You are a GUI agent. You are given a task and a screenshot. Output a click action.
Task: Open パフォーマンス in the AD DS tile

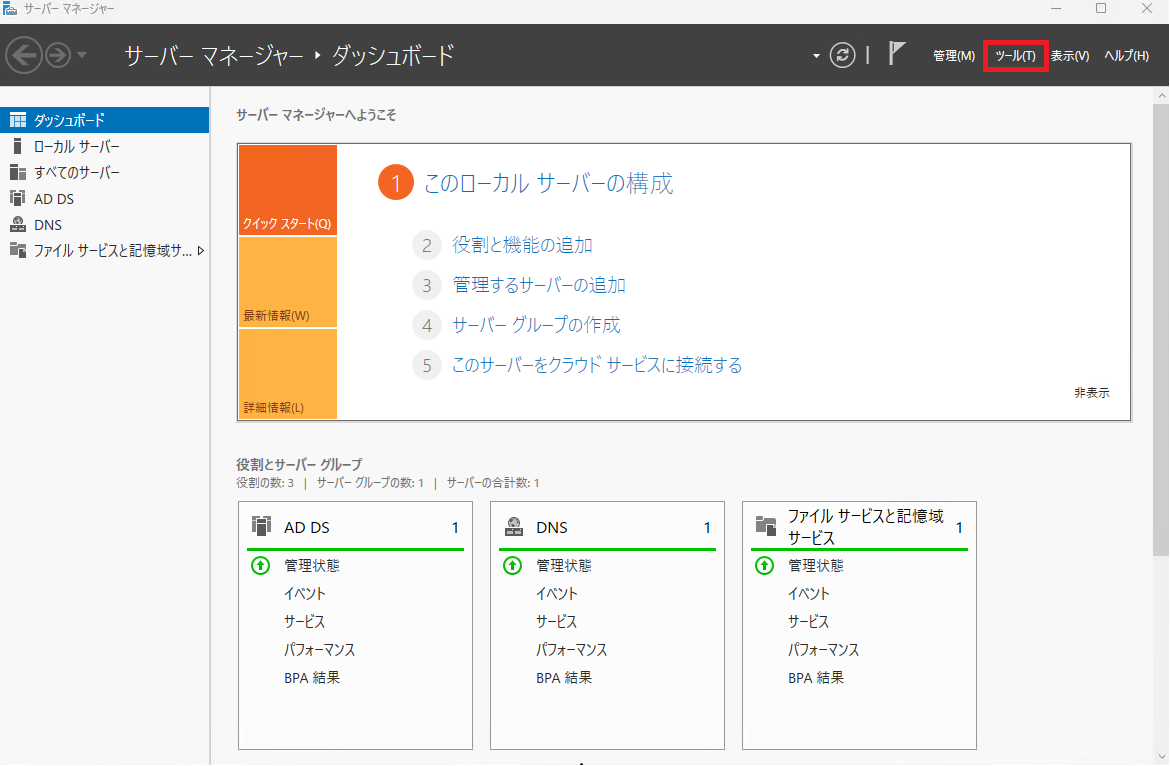(319, 650)
